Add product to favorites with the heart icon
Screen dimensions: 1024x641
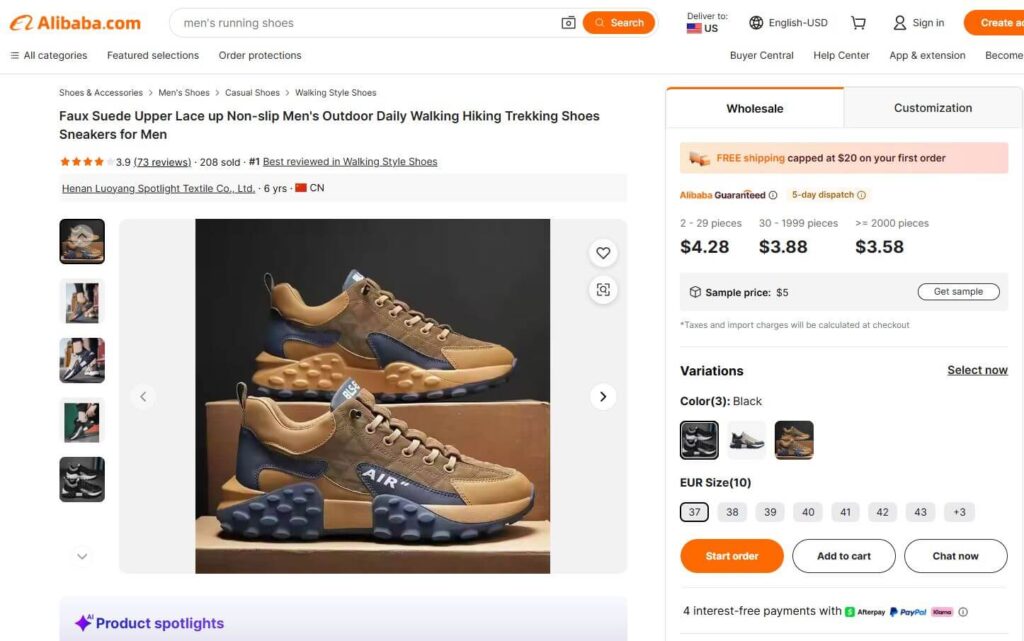[603, 253]
